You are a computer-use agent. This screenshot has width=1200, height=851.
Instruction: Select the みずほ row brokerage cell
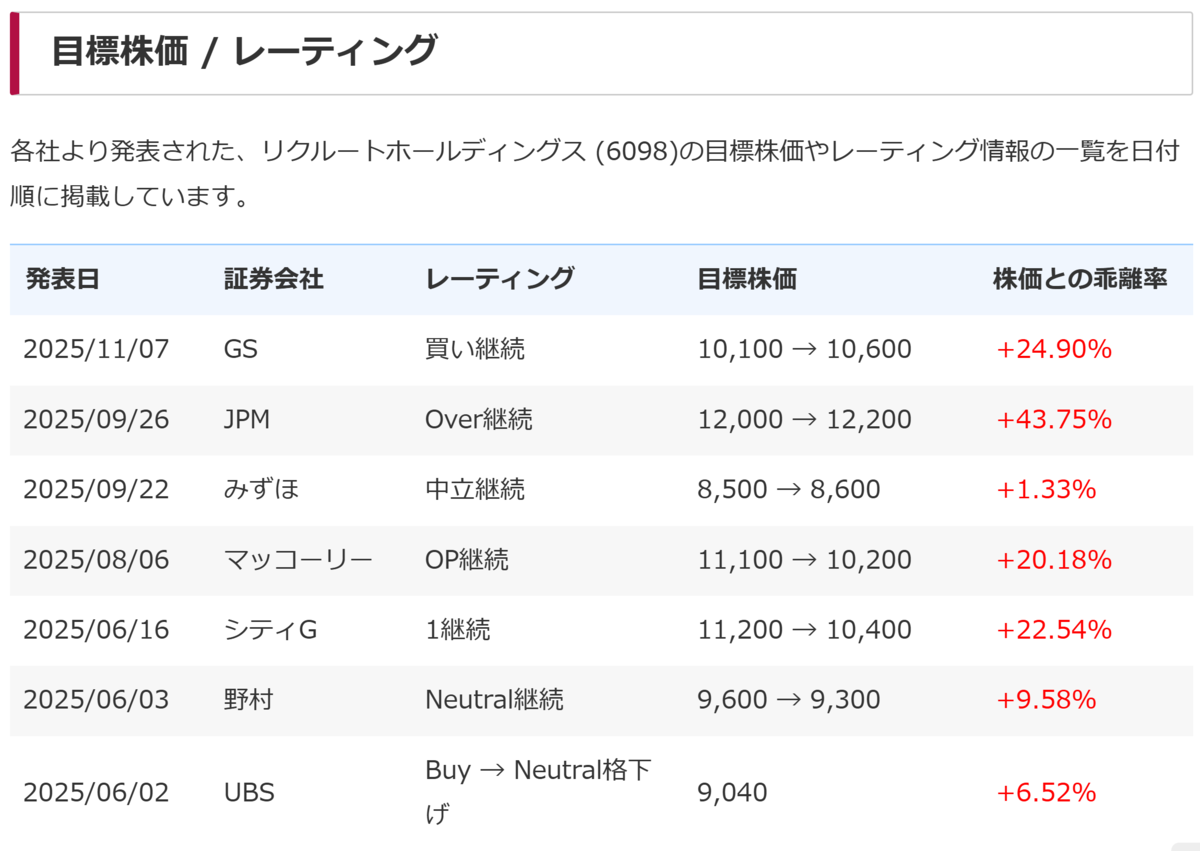point(262,489)
